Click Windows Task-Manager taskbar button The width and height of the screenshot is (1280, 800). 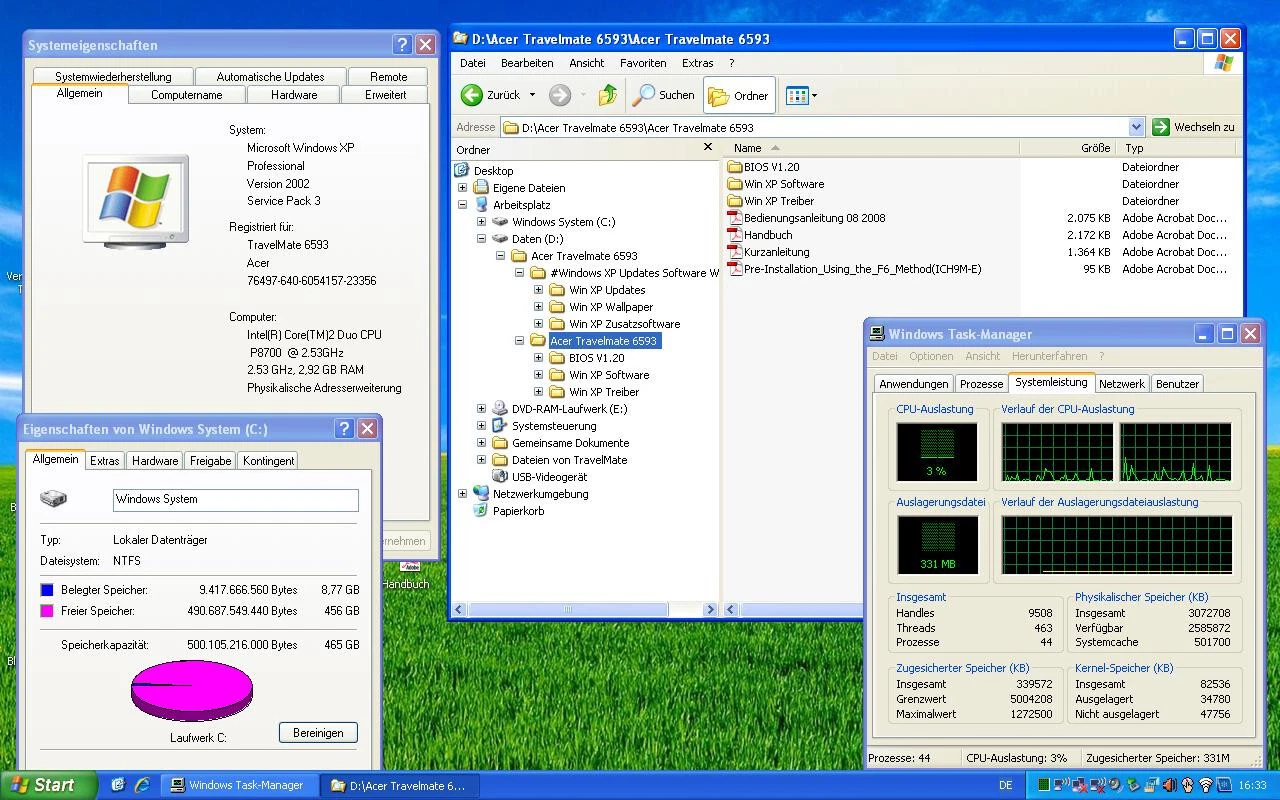pos(240,785)
